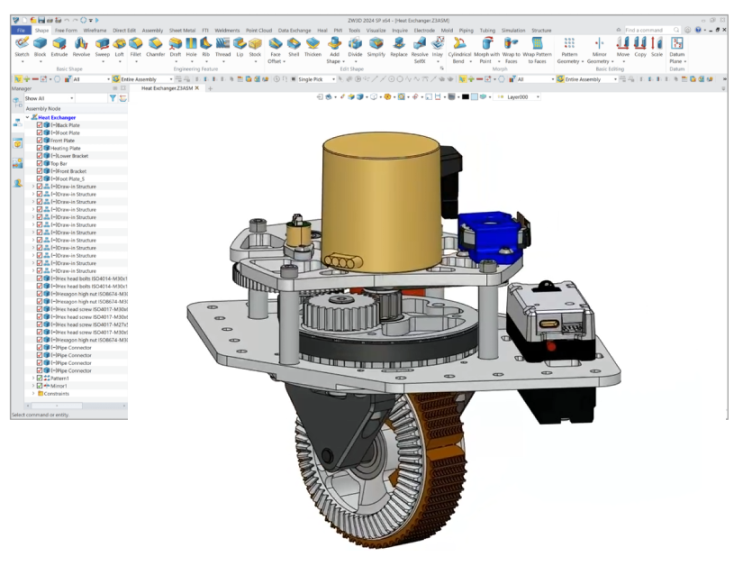Viewport: 743px width, 566px height.
Task: Toggle visibility checkbox for Top Bar
Action: tap(40, 163)
